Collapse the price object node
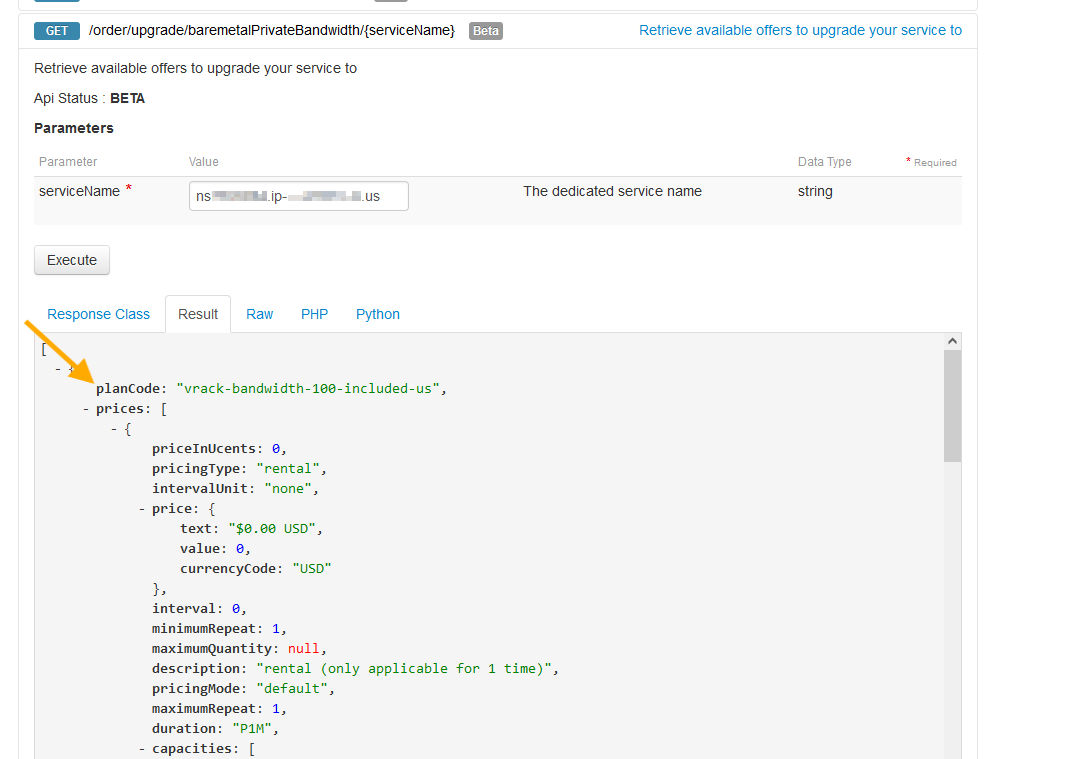Image resolution: width=1085 pixels, height=759 pixels. (x=142, y=509)
